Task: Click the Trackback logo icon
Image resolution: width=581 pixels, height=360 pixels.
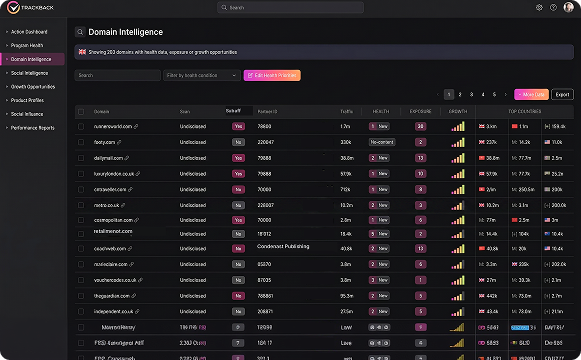Action: tap(13, 7)
